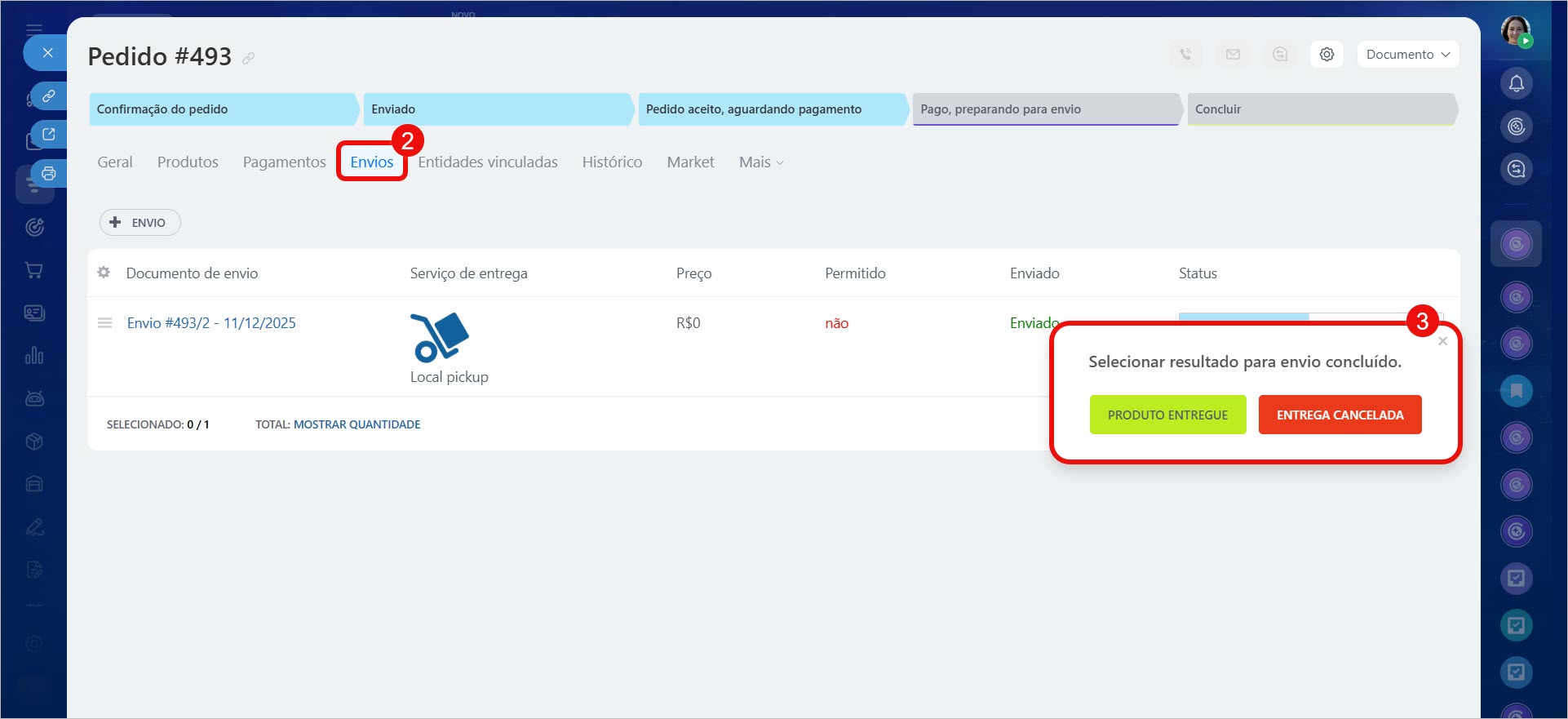Image resolution: width=1568 pixels, height=719 pixels.
Task: Close the shipment result popup
Action: click(x=1442, y=341)
